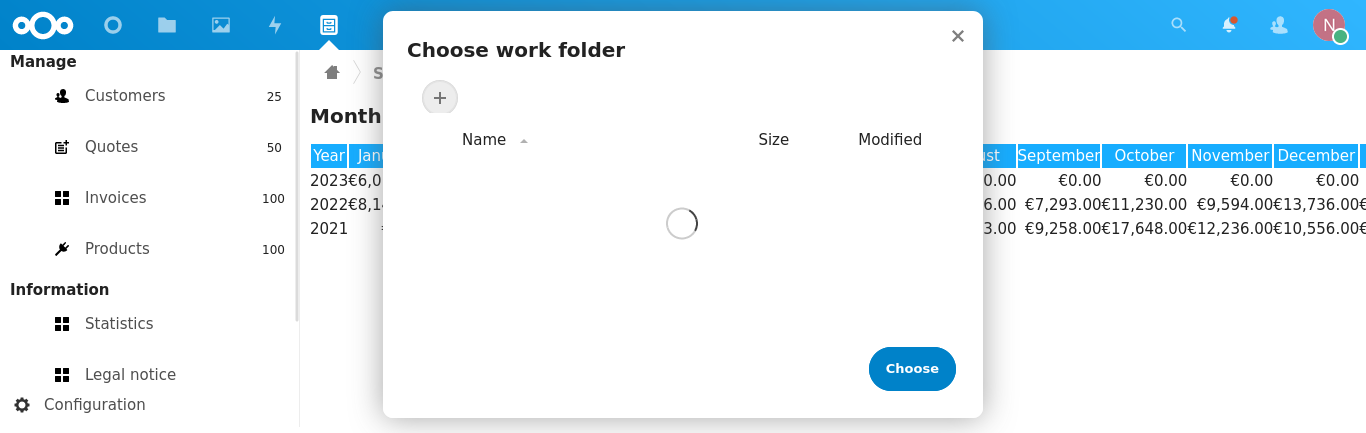Sort folder list by Modified date
This screenshot has height=433, width=1366.
click(x=889, y=140)
